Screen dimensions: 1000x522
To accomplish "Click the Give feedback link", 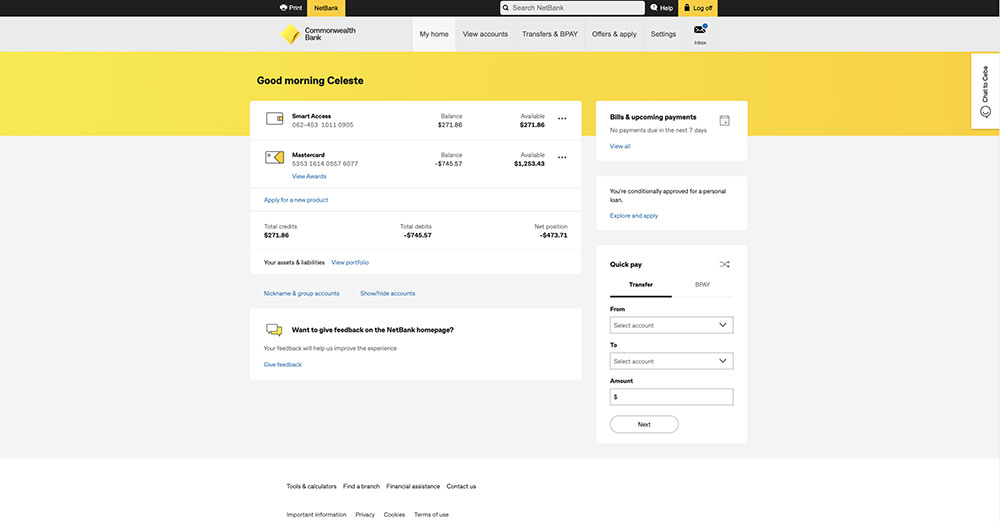I will pos(283,364).
